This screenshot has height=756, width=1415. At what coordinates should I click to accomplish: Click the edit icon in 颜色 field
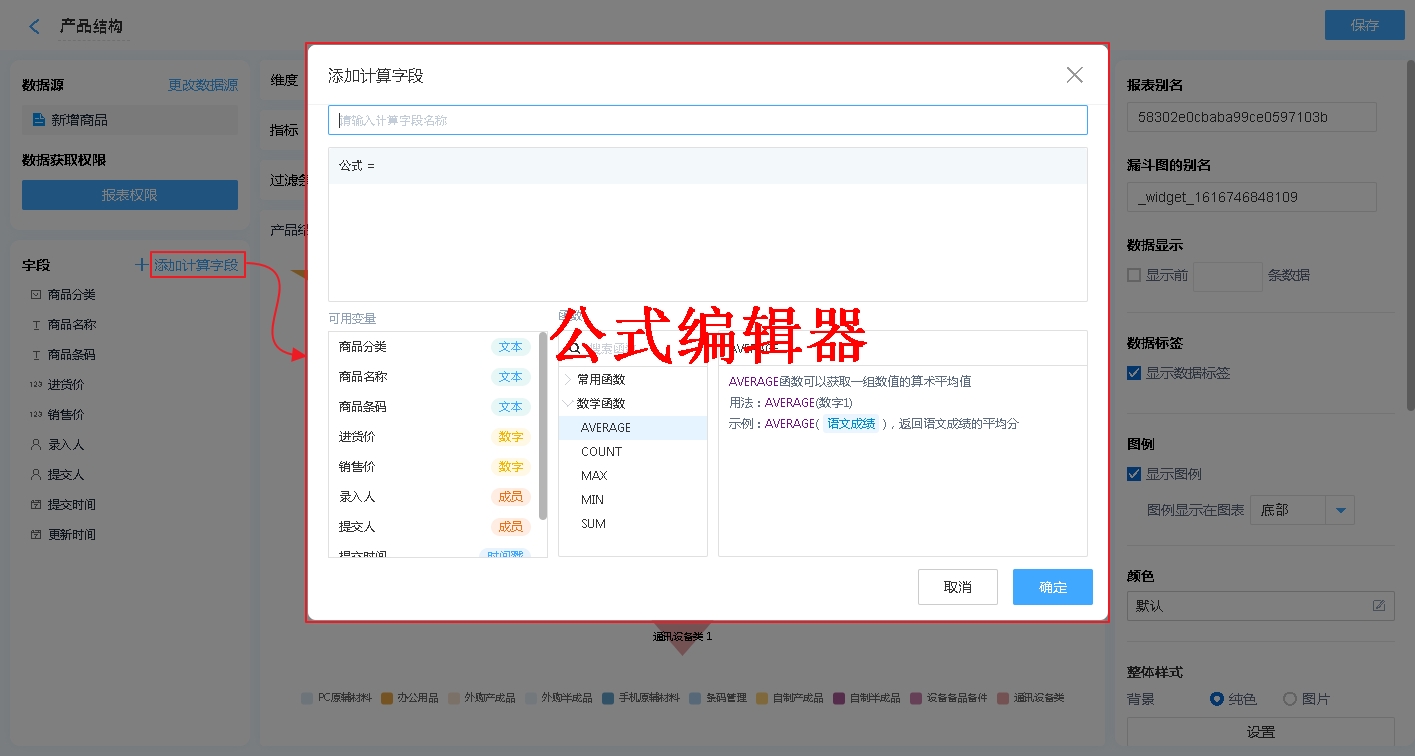click(1379, 606)
